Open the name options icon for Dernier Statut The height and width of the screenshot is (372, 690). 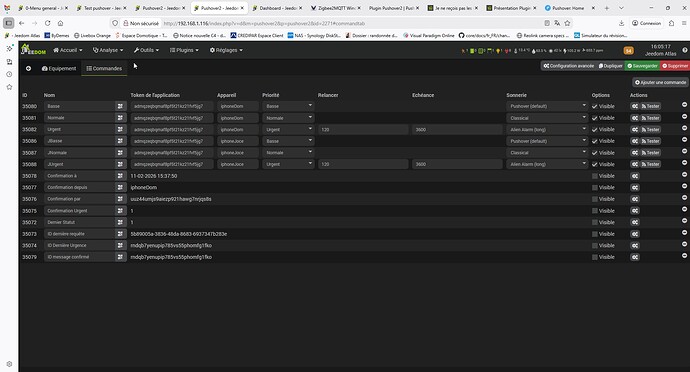click(120, 222)
